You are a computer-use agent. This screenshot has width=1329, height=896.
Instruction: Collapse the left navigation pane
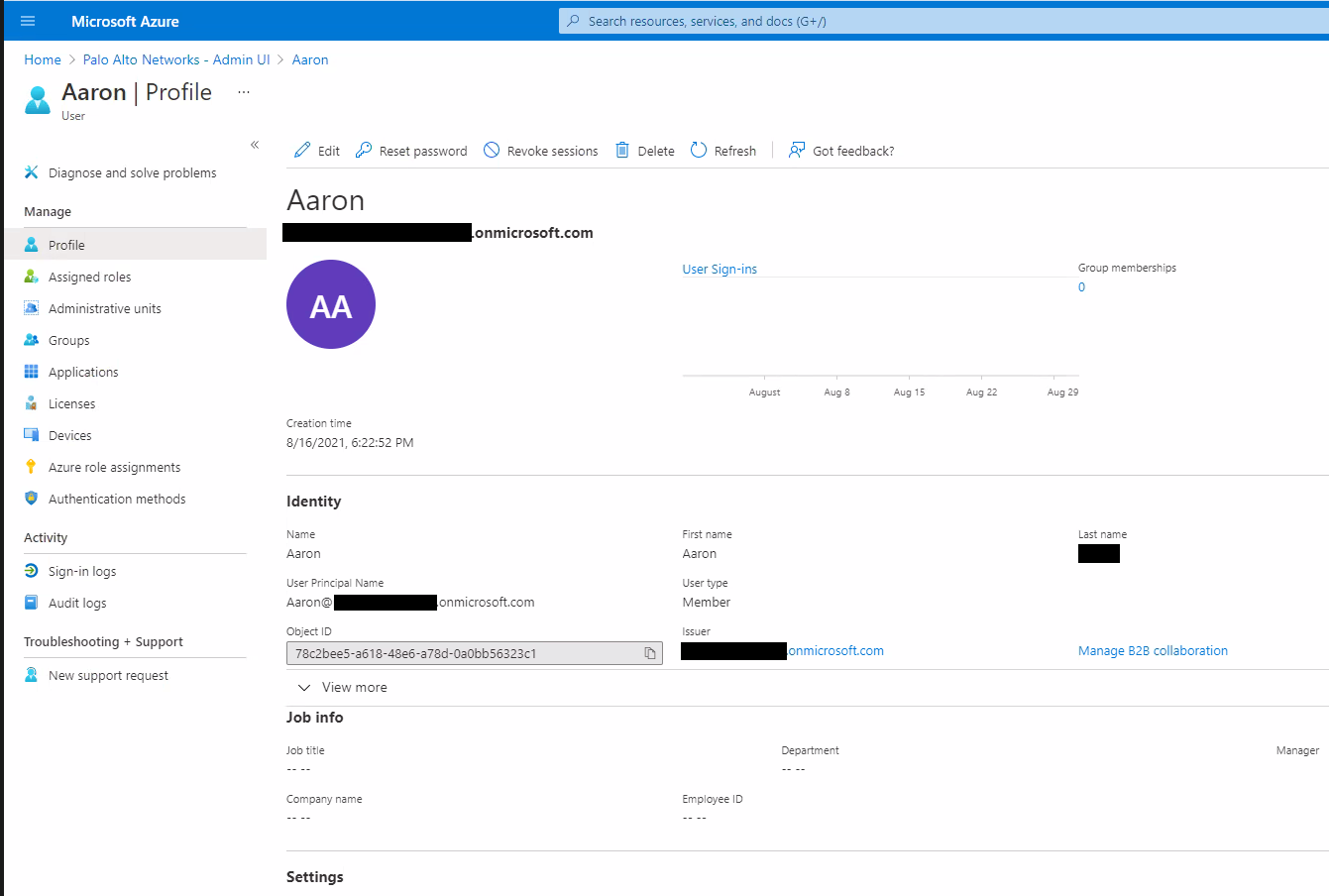255,145
